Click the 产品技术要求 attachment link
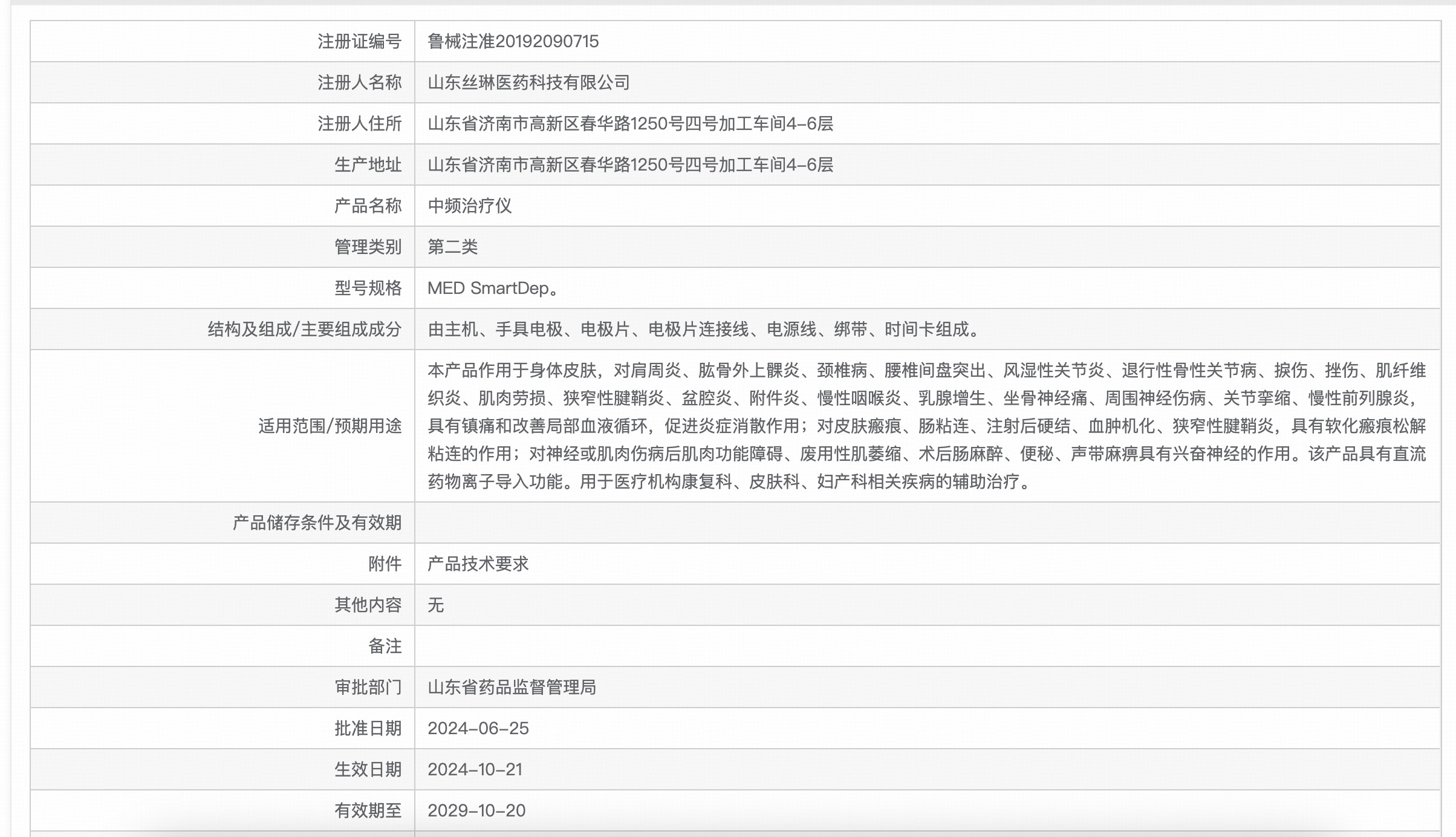The height and width of the screenshot is (837, 1456). (x=478, y=564)
